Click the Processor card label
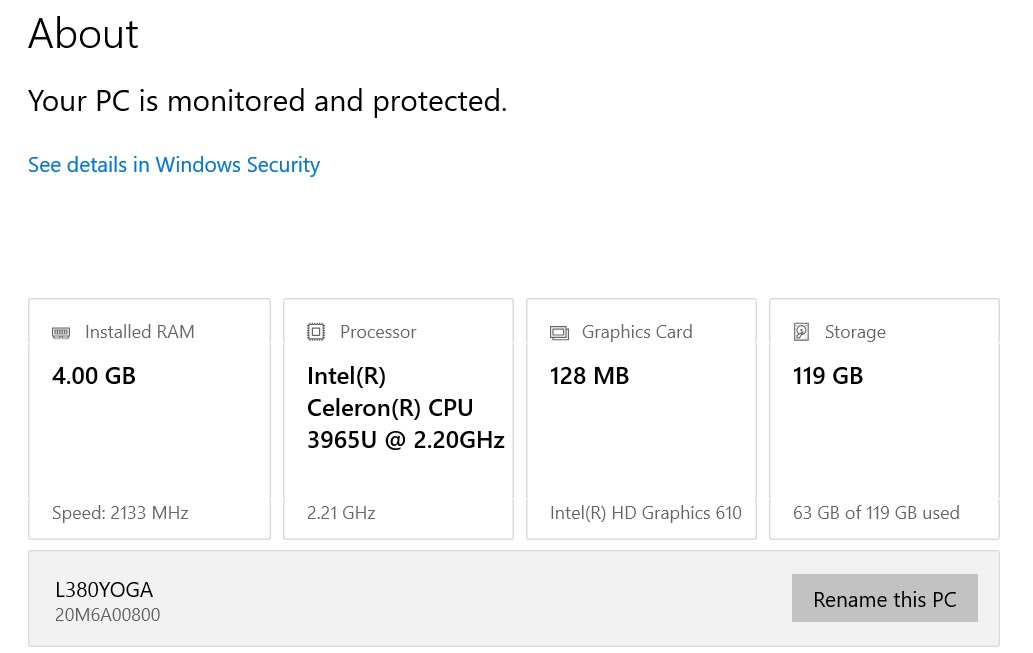 pos(378,332)
